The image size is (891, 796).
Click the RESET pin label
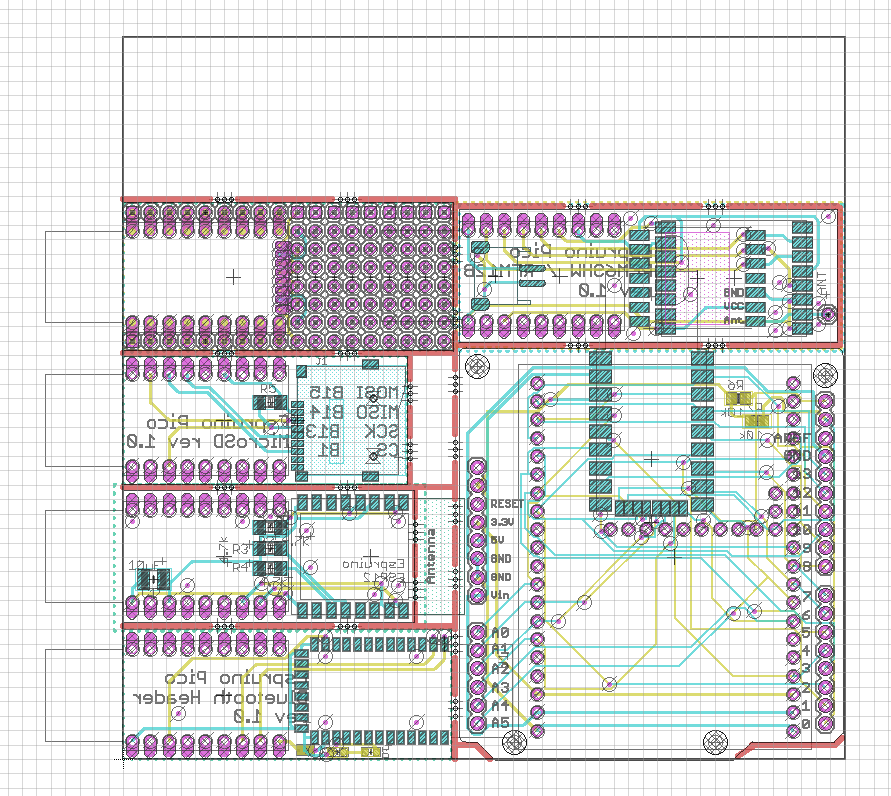(507, 503)
